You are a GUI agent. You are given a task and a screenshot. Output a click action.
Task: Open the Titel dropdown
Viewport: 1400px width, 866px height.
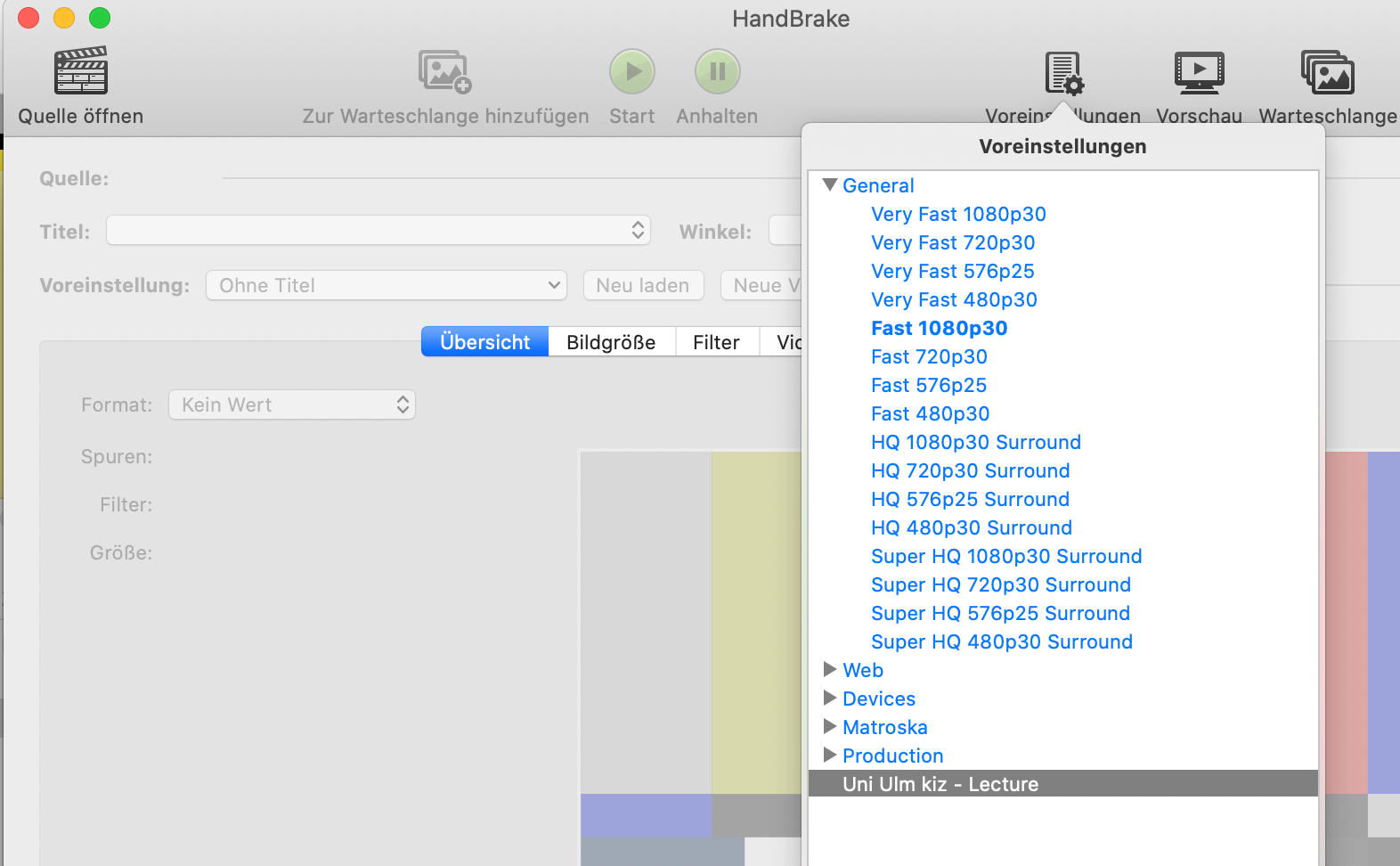click(x=378, y=230)
